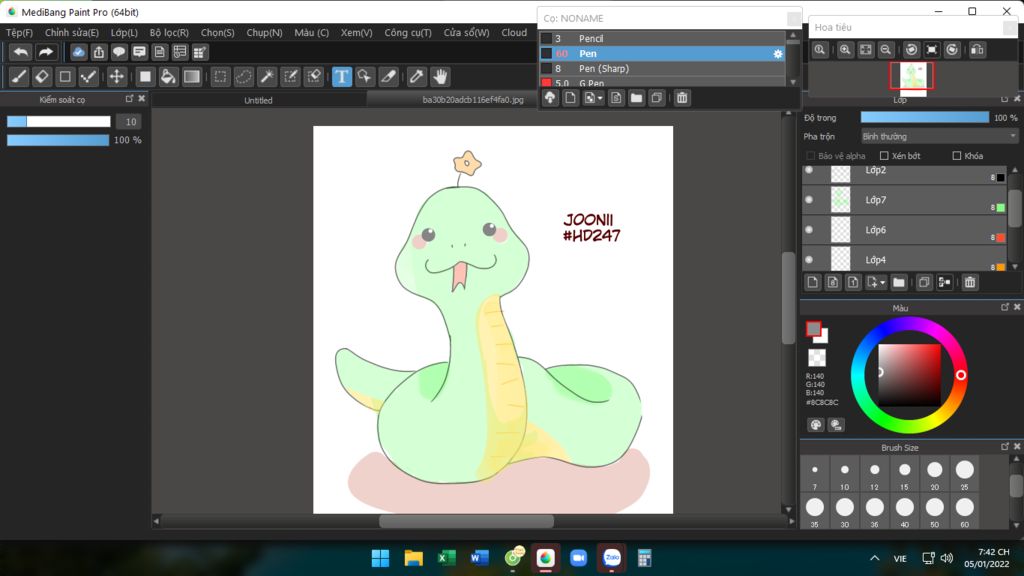Flip canvas icon in Navigator
The image size is (1024, 576).
[x=978, y=50]
